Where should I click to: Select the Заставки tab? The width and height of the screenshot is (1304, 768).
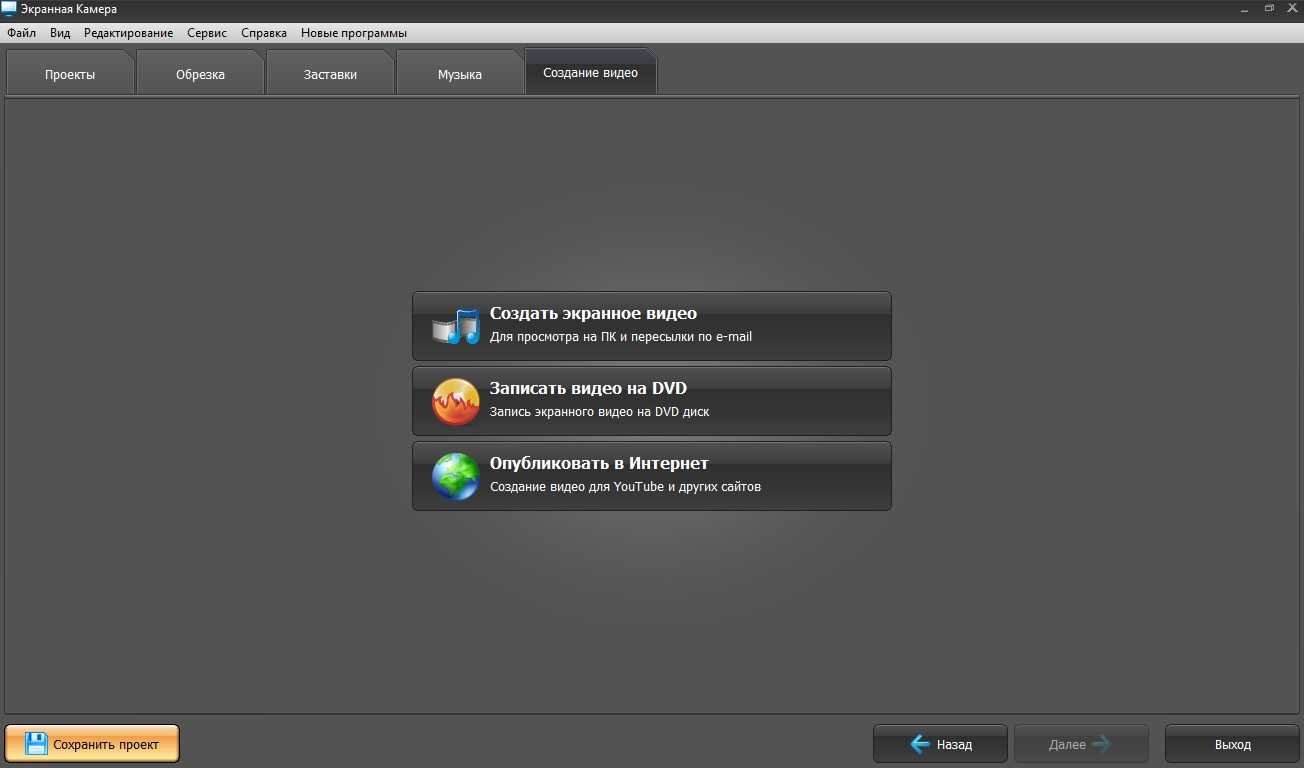(x=330, y=75)
